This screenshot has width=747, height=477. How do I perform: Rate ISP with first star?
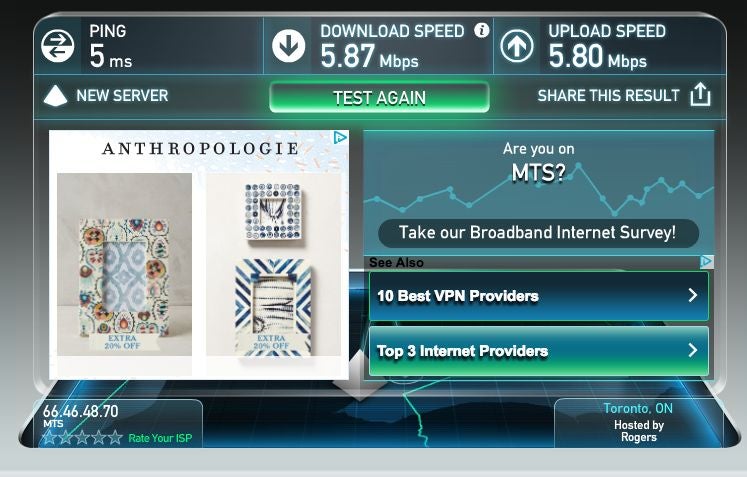(x=50, y=437)
